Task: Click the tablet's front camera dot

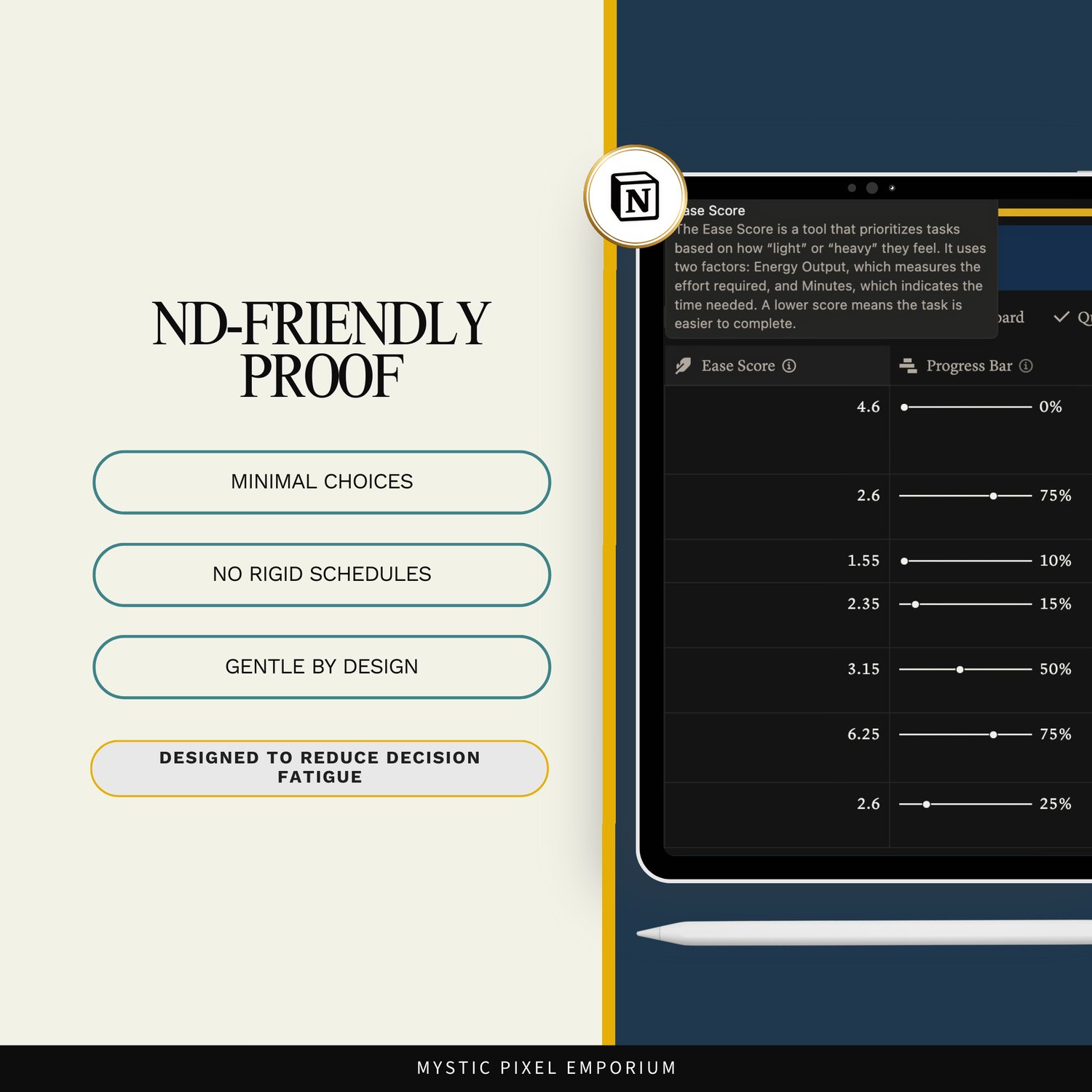Action: coord(871,188)
